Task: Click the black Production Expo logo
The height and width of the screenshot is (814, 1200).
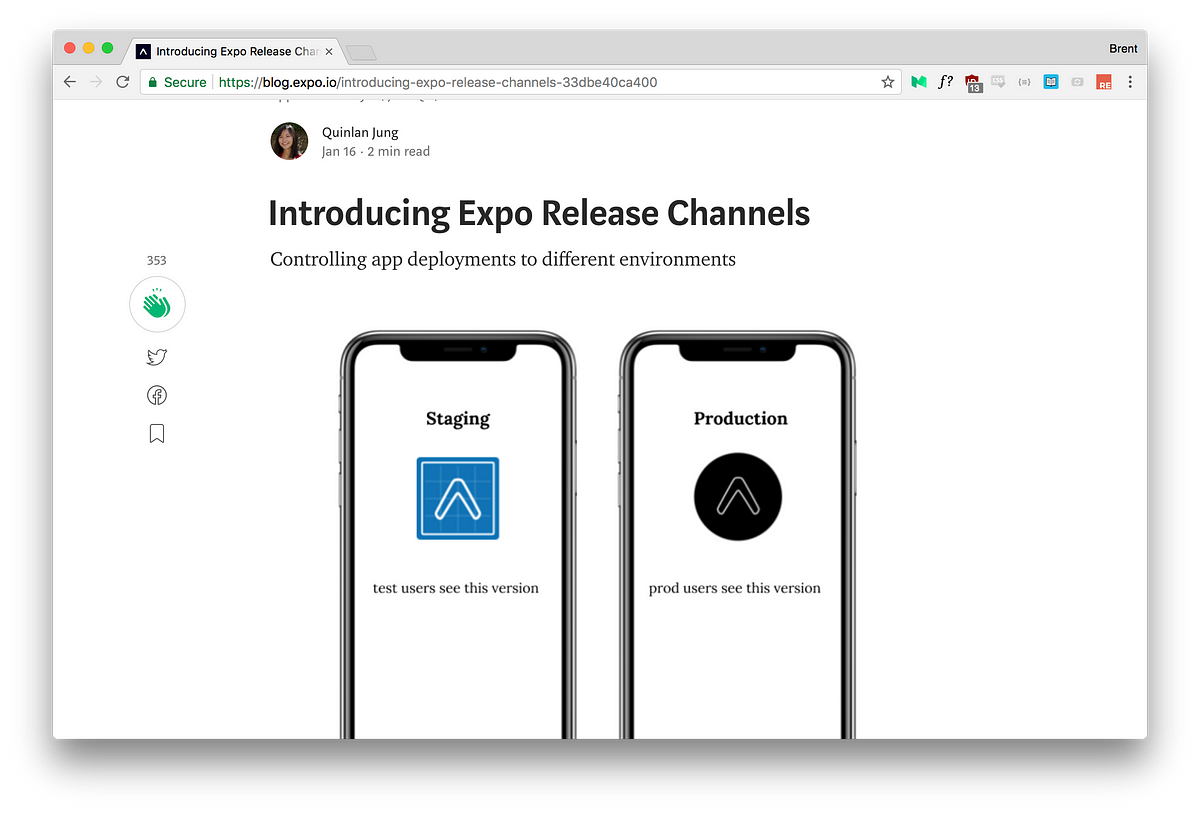Action: pos(738,497)
